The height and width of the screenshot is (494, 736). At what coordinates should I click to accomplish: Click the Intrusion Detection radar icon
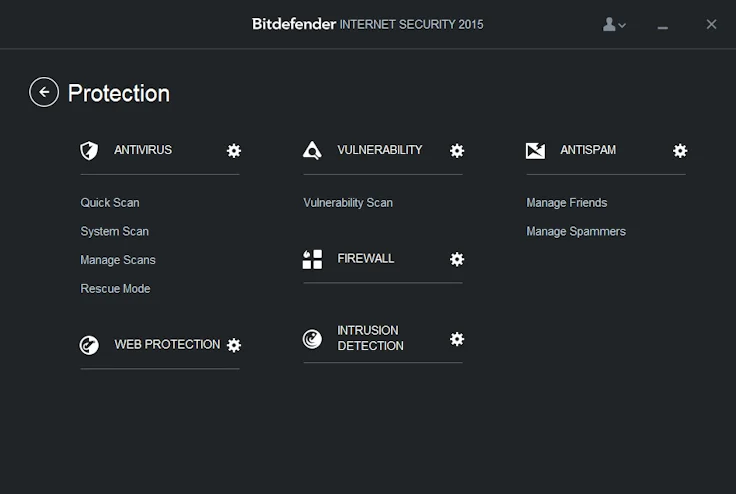point(312,339)
